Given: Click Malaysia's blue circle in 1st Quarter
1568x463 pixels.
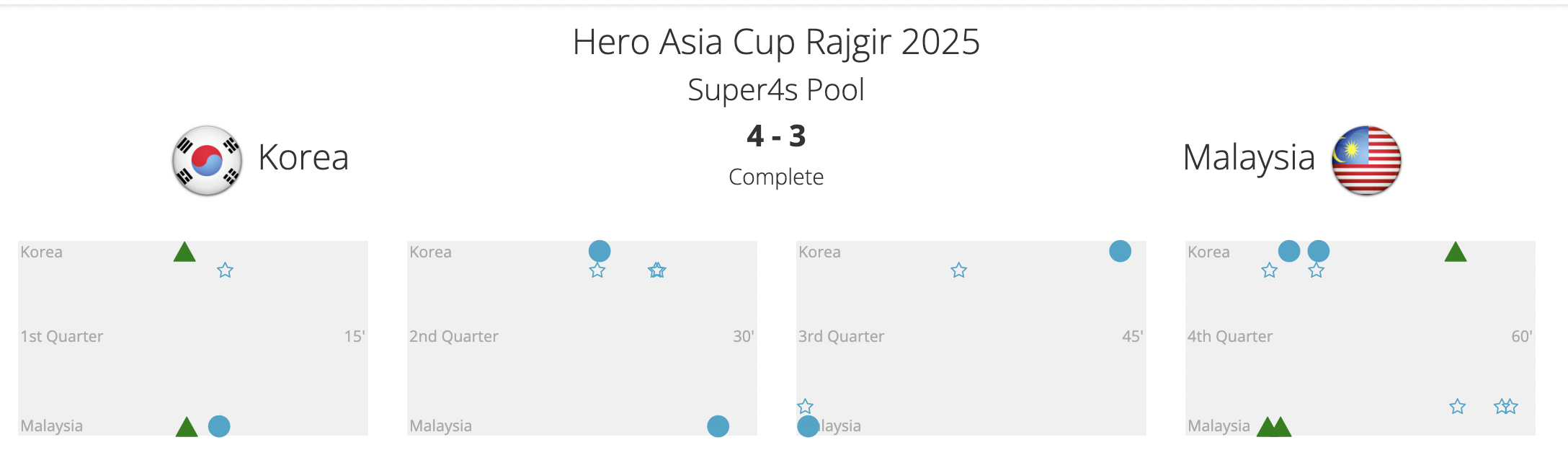Looking at the screenshot, I should click(x=219, y=426).
